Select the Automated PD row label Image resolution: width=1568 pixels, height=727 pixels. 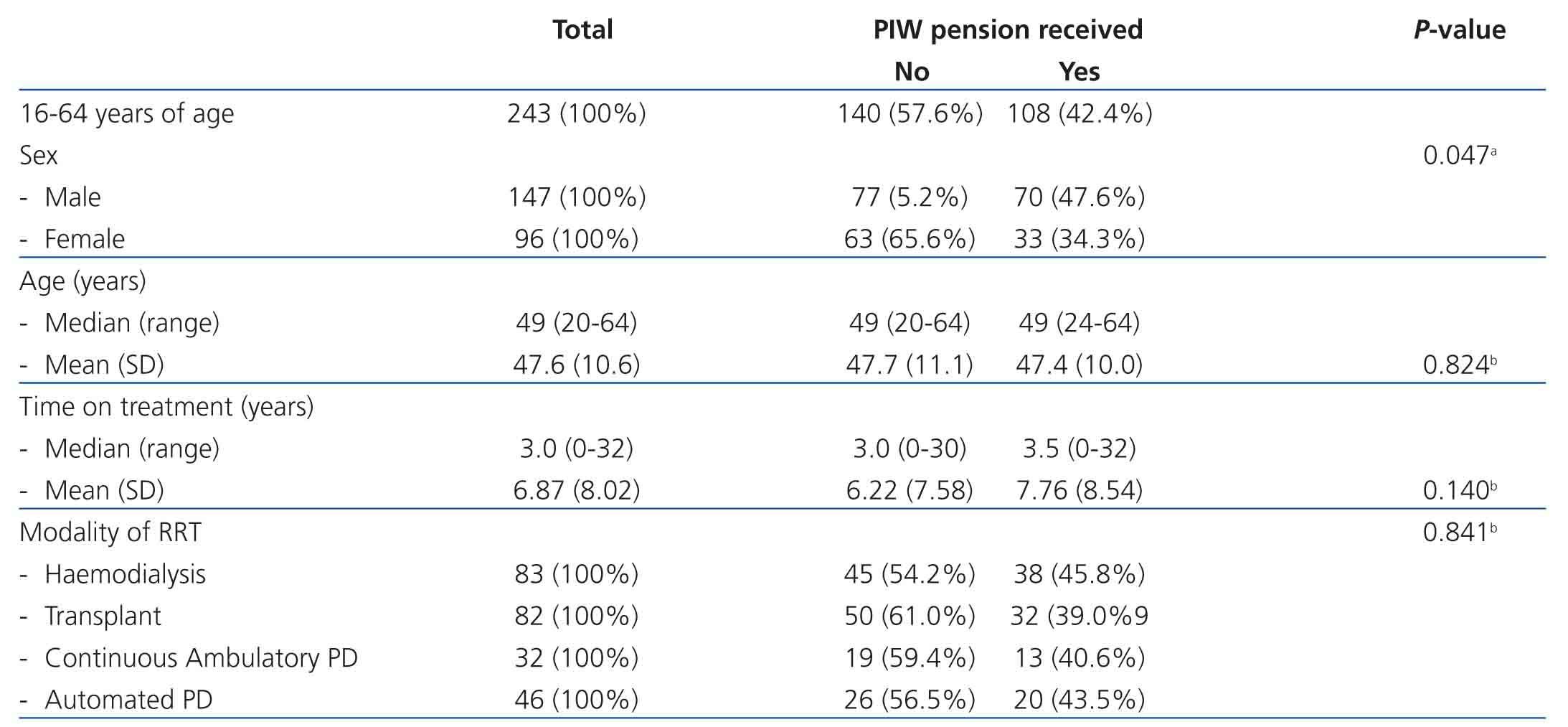pyautogui.click(x=128, y=699)
